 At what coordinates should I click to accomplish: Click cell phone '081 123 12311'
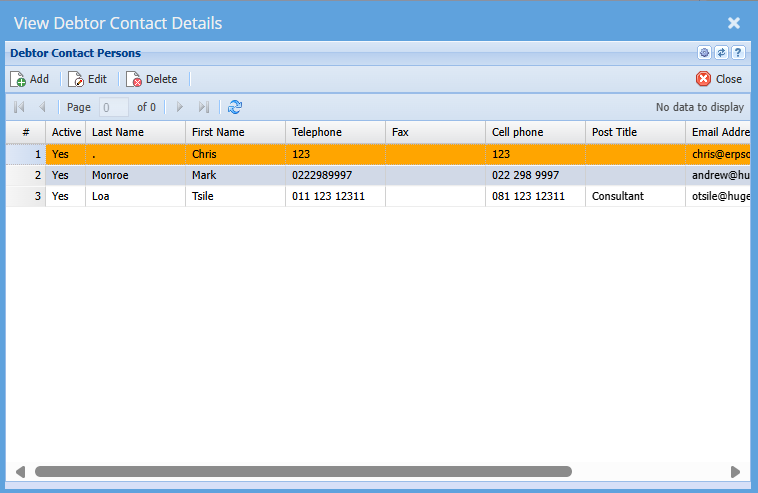pos(536,196)
